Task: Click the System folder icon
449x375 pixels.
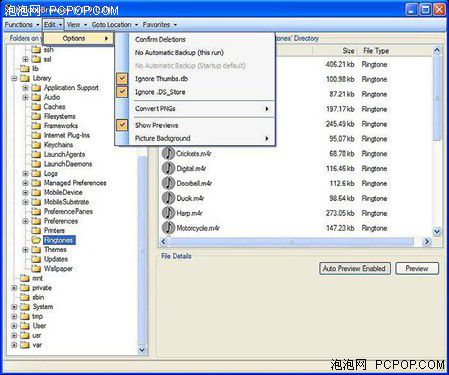Action: (x=25, y=307)
